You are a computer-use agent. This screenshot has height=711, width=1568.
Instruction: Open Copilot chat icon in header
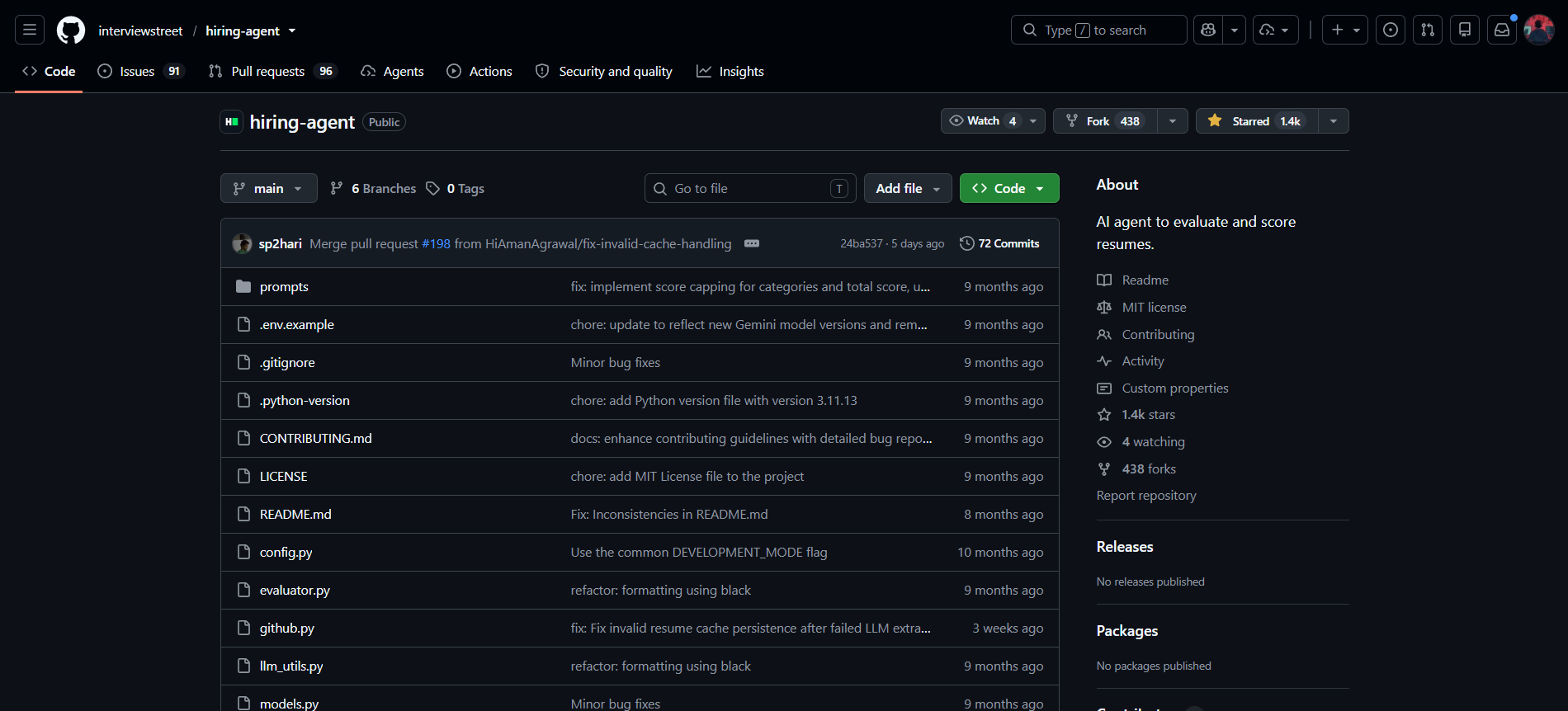[x=1208, y=31]
